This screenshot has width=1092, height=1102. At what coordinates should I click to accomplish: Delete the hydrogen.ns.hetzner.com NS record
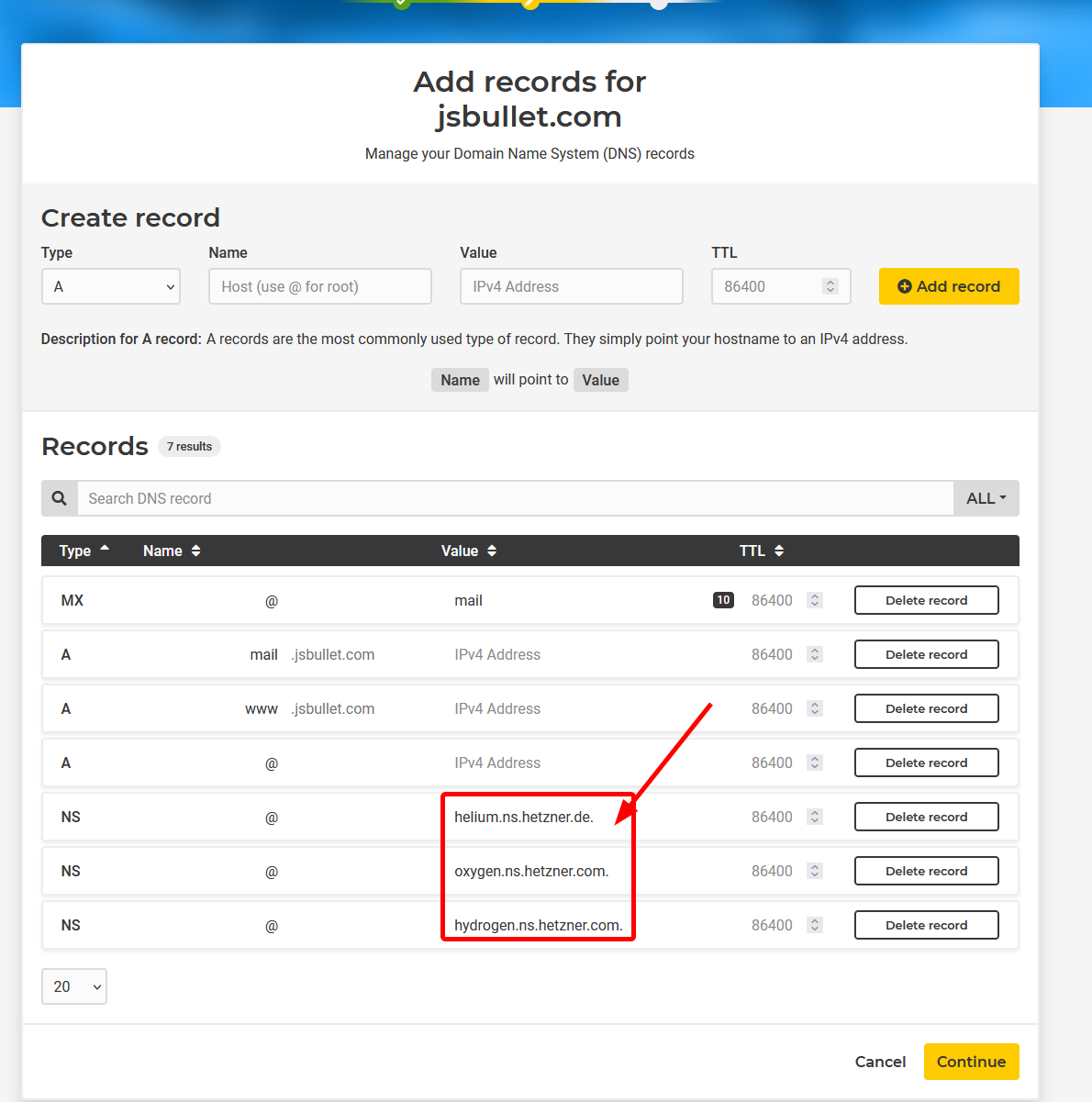tap(926, 925)
